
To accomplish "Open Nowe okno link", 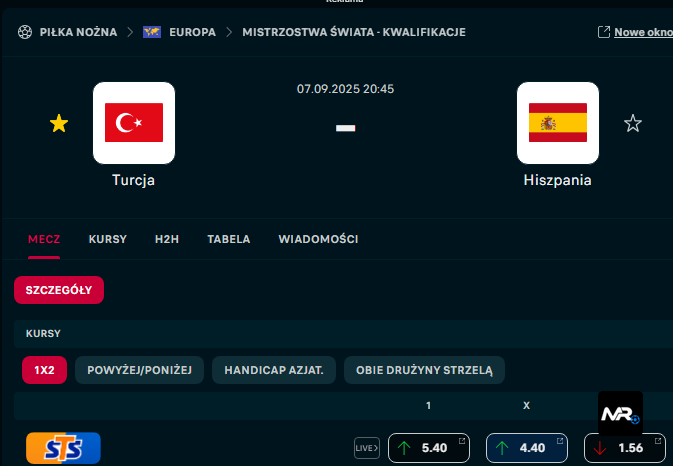I will click(641, 32).
